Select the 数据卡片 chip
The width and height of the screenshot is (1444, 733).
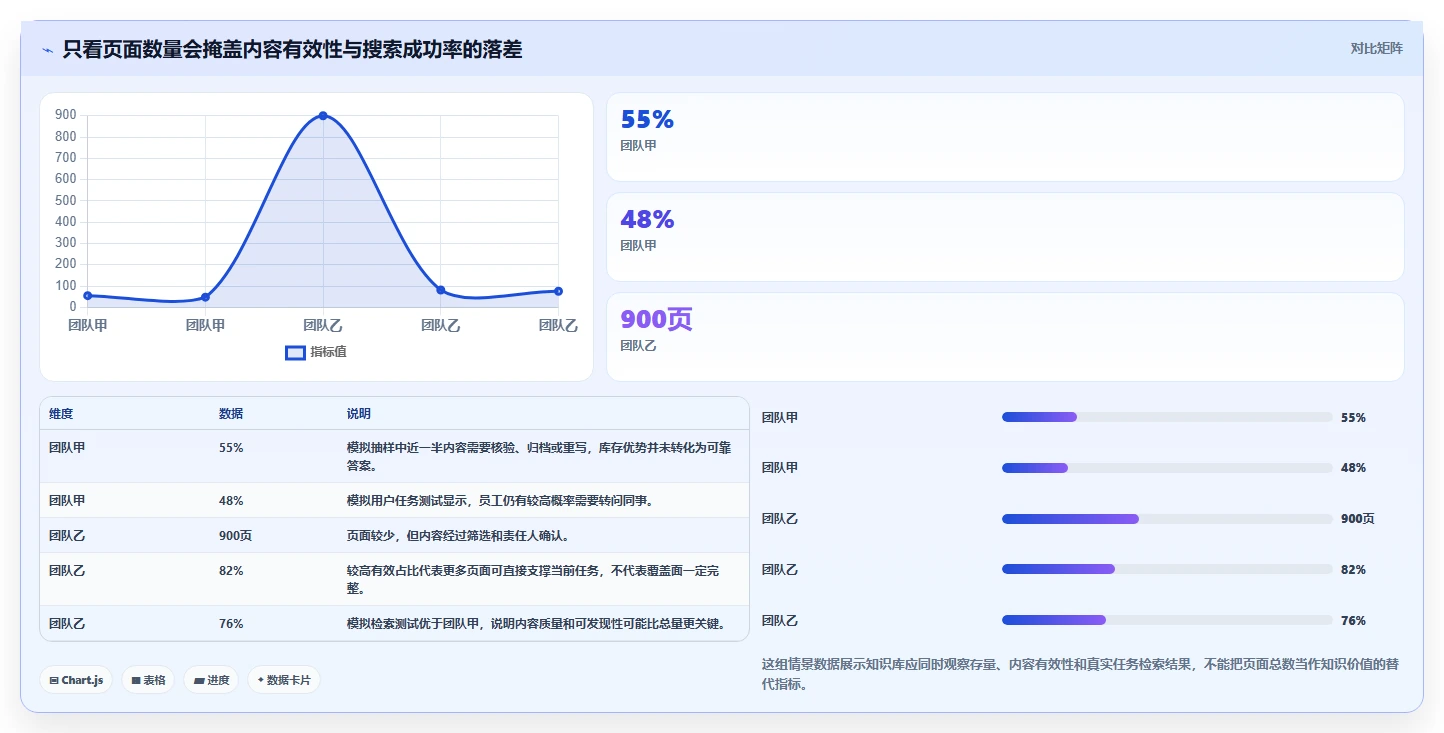coord(284,680)
